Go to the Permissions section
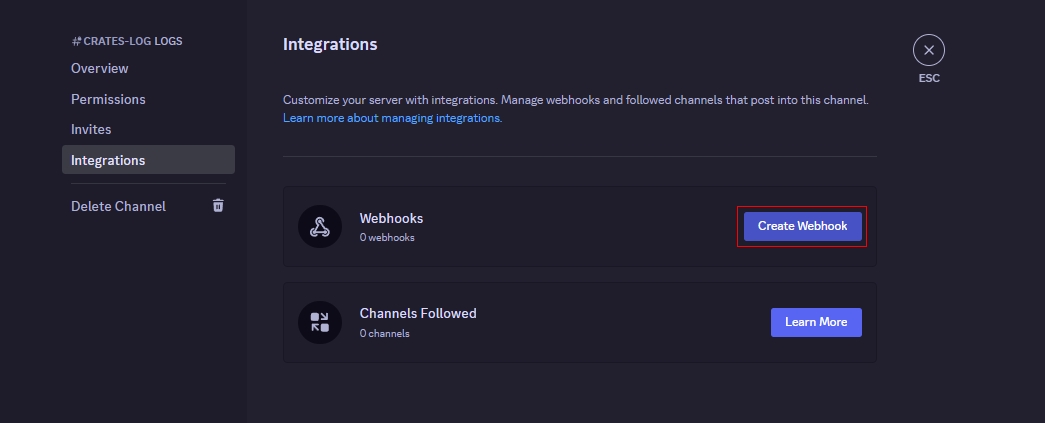 [x=108, y=99]
